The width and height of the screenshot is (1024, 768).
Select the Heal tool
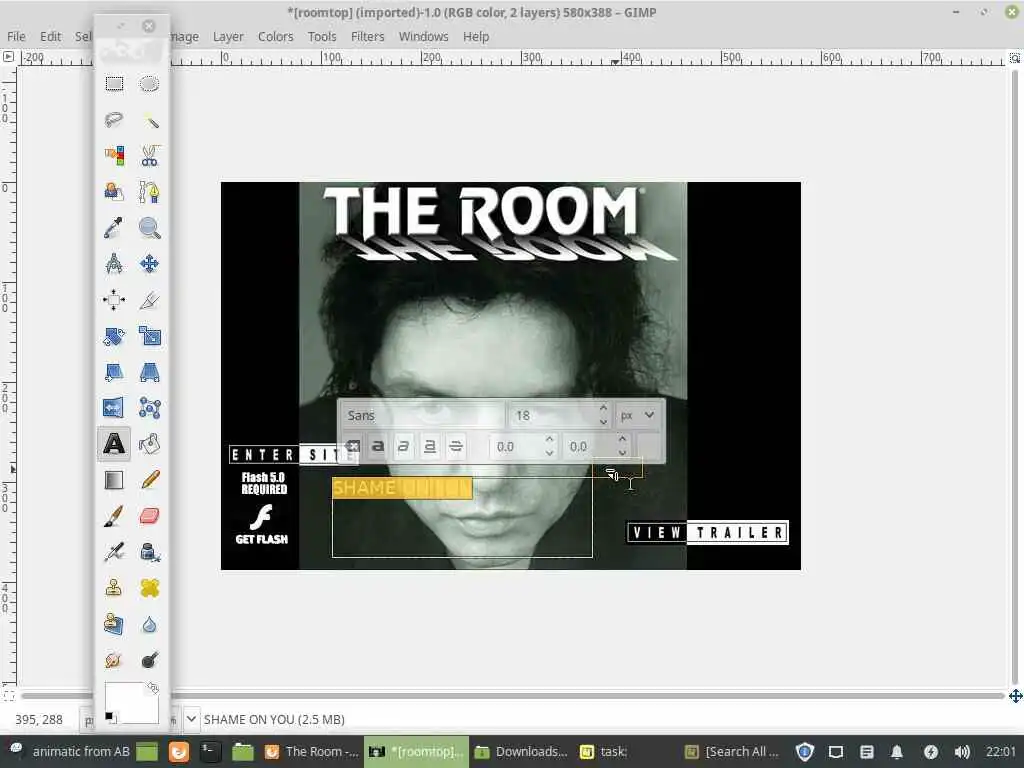(150, 588)
